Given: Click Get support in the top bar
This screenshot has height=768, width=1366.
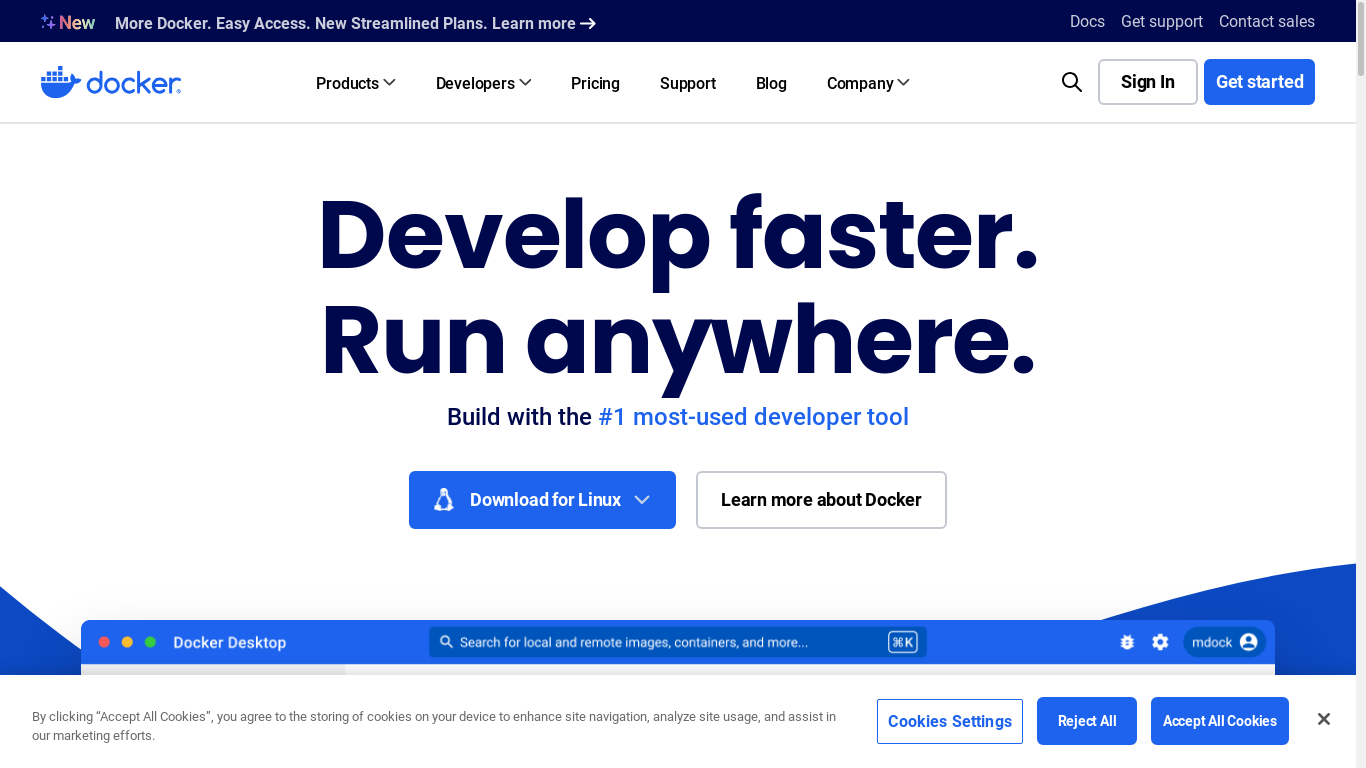Looking at the screenshot, I should [1162, 21].
